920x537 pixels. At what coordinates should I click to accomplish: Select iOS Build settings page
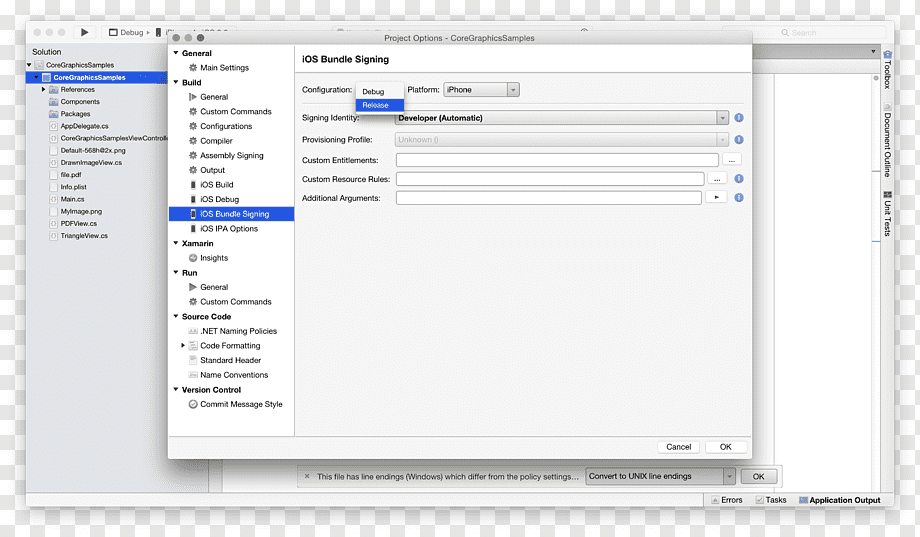point(217,184)
